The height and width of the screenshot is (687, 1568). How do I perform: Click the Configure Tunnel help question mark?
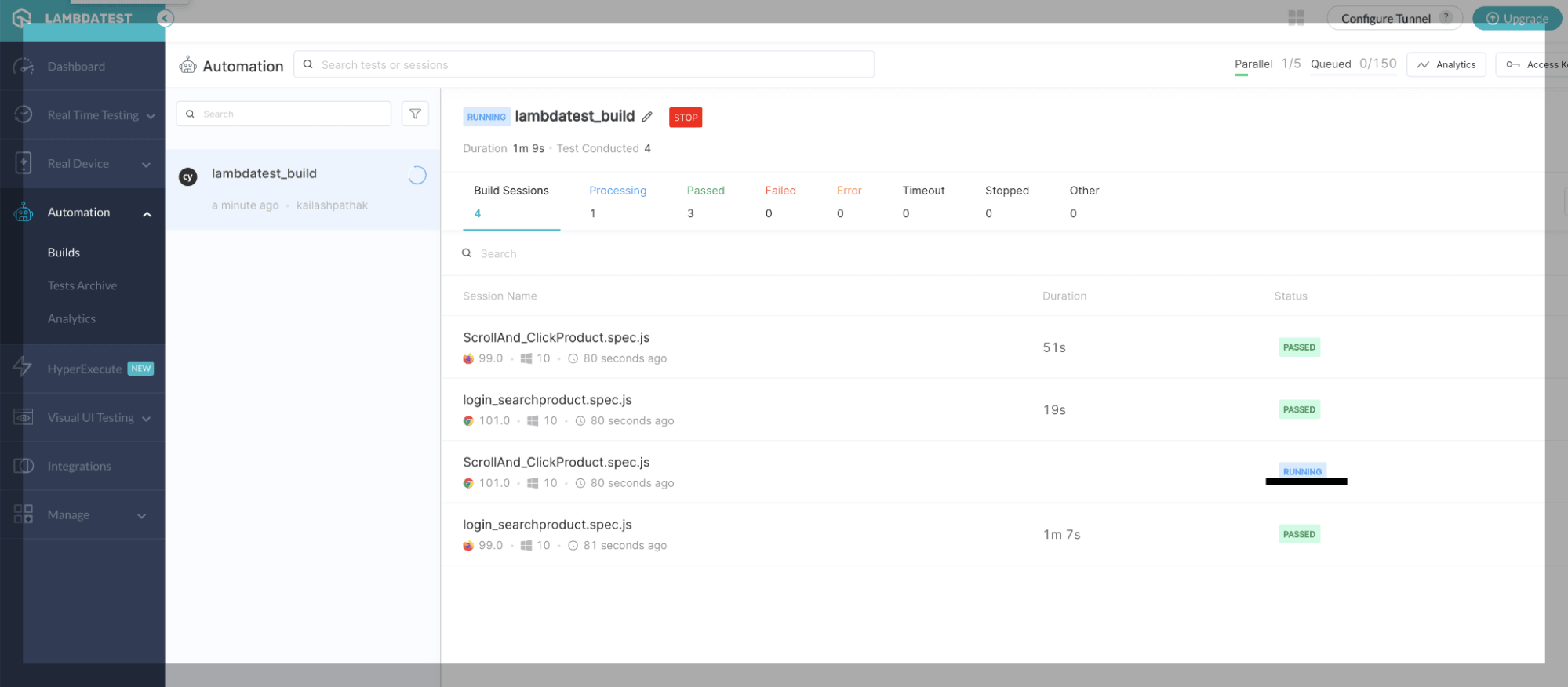click(x=1446, y=17)
